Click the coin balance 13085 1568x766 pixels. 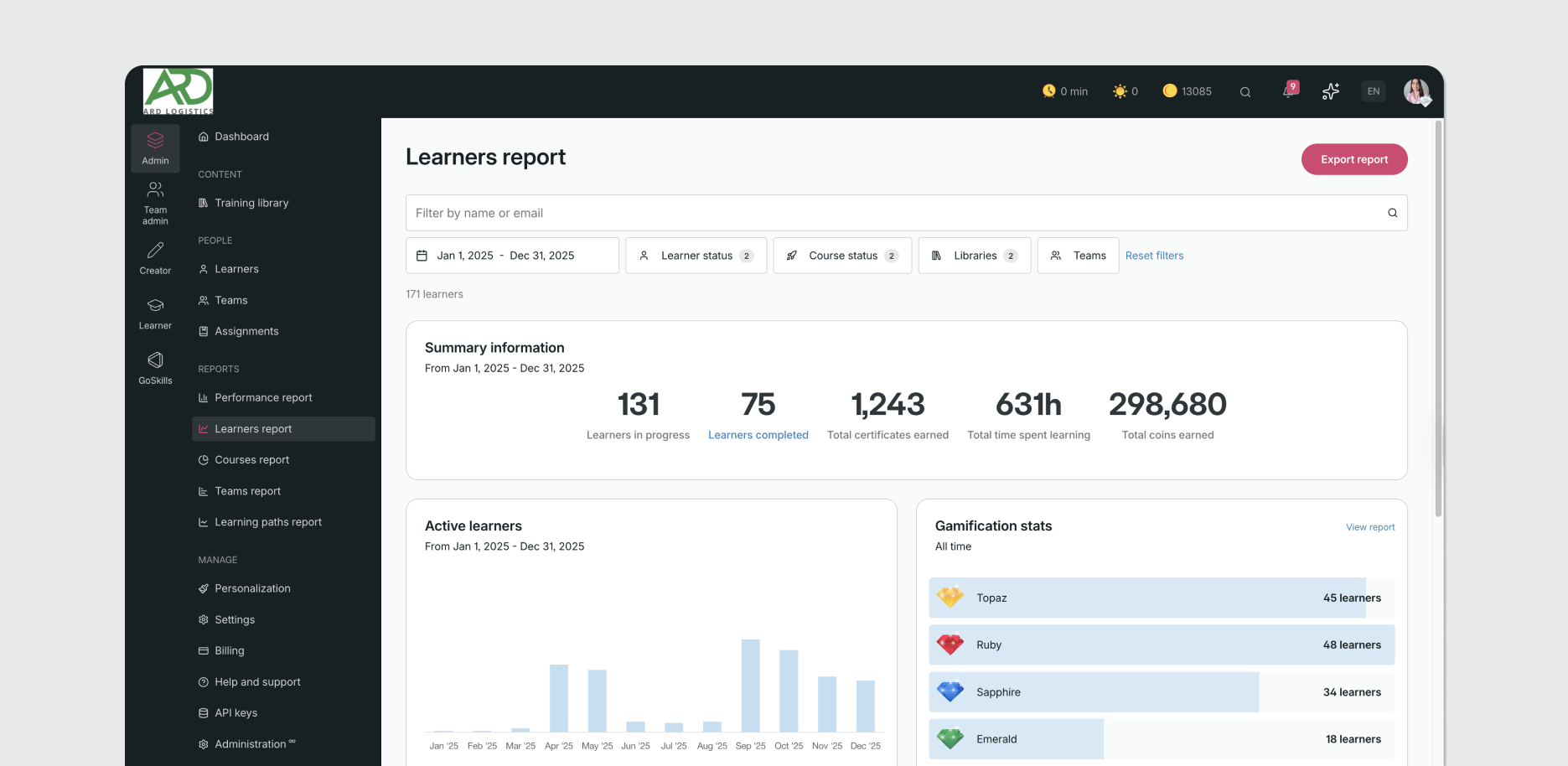pyautogui.click(x=1187, y=91)
